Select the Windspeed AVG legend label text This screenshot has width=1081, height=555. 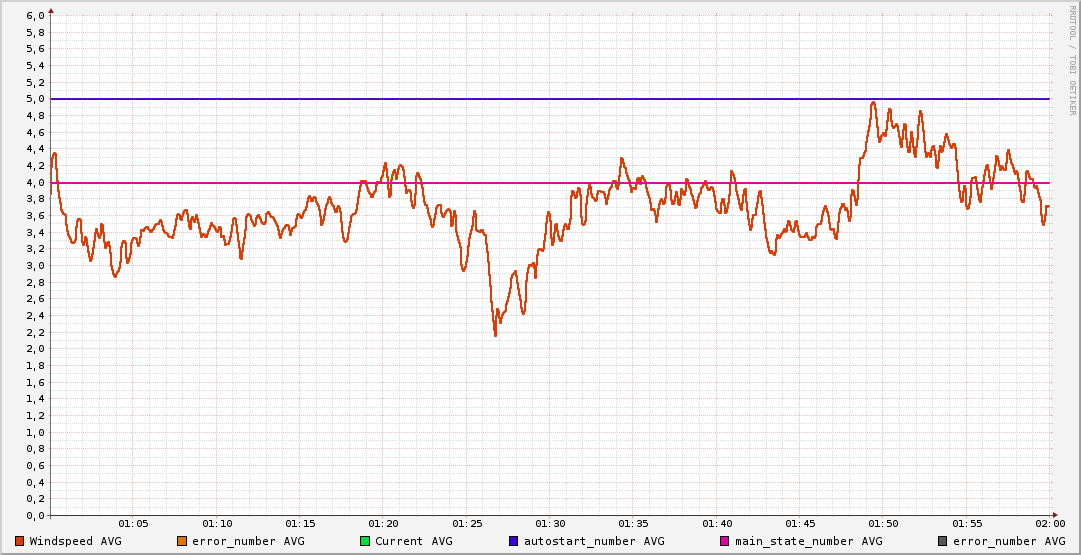point(75,541)
